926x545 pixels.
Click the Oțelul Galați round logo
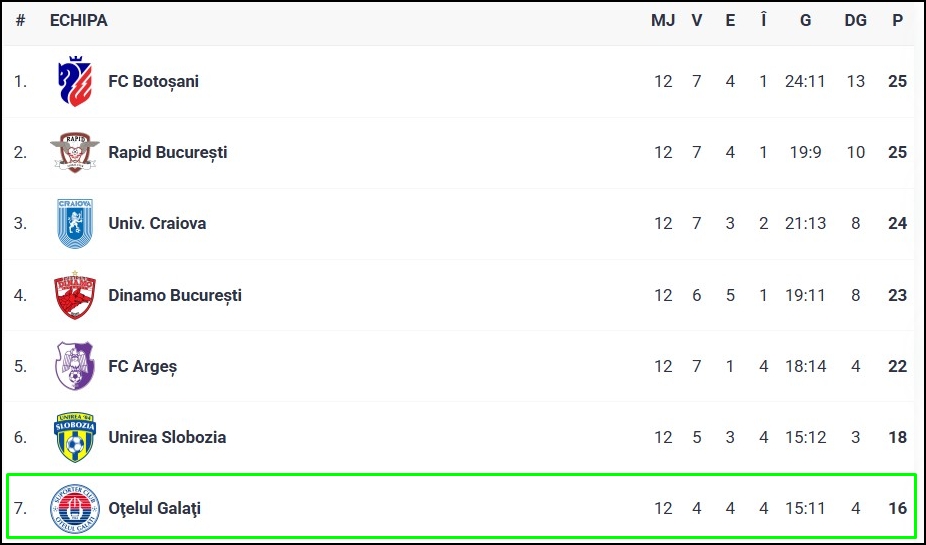pos(75,508)
